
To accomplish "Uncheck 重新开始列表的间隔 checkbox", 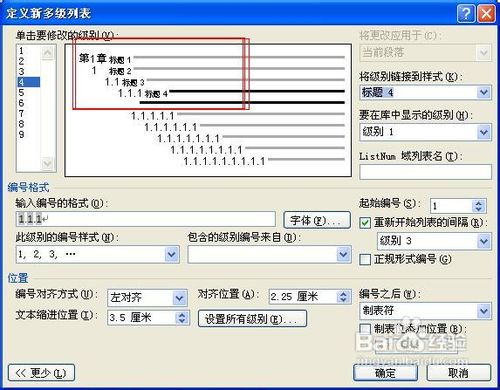I will coord(365,223).
